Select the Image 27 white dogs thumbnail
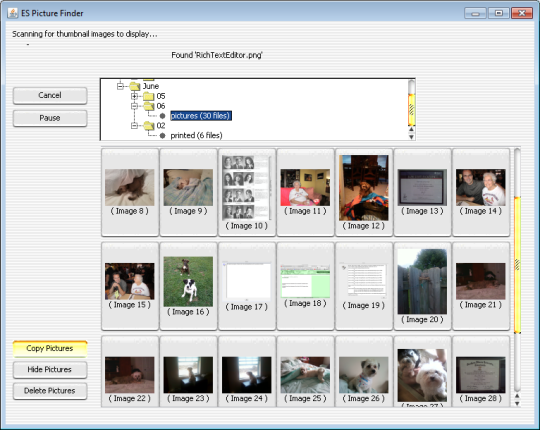 point(422,372)
